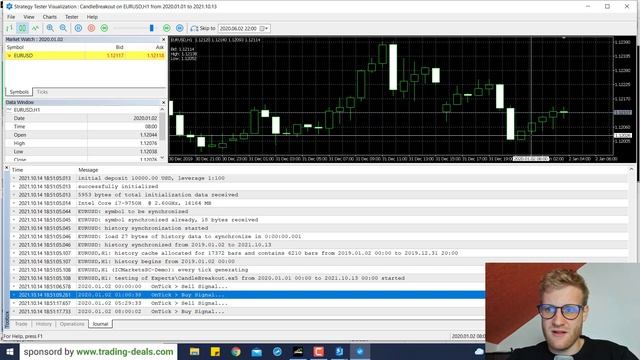Select the Date row in Data Window
Screen dimensions: 640x360
point(82,118)
